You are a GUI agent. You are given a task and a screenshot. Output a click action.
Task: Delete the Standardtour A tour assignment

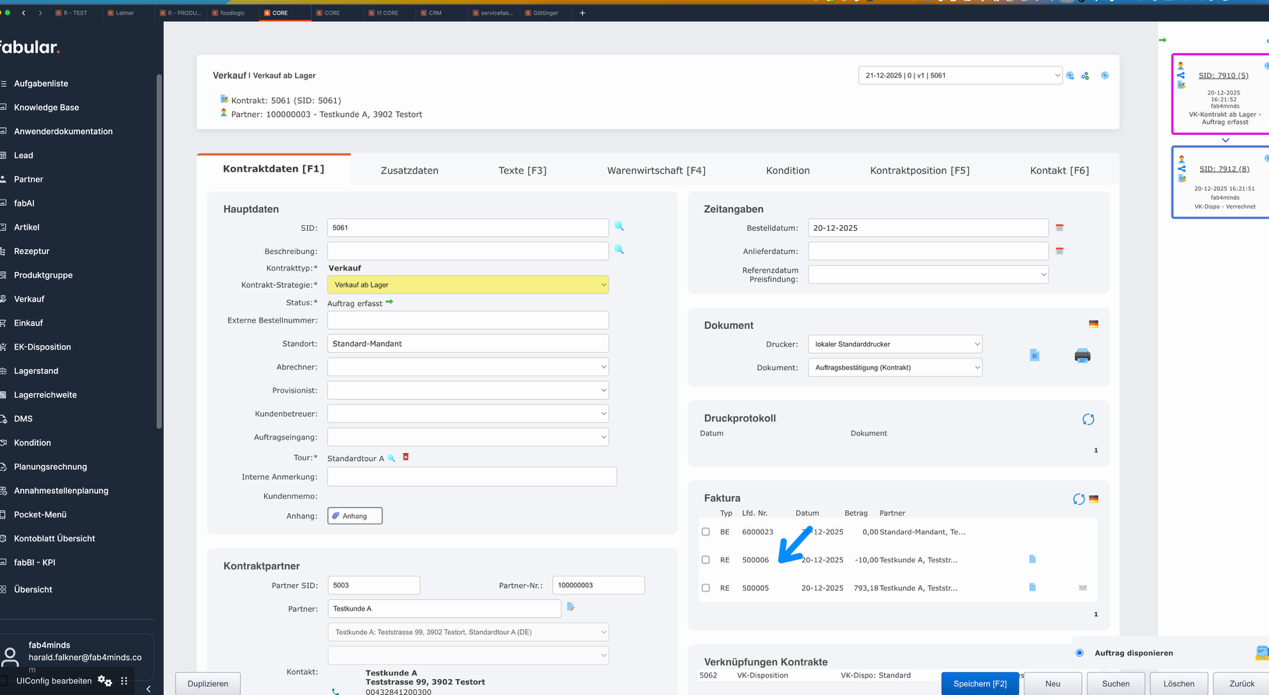(406, 457)
